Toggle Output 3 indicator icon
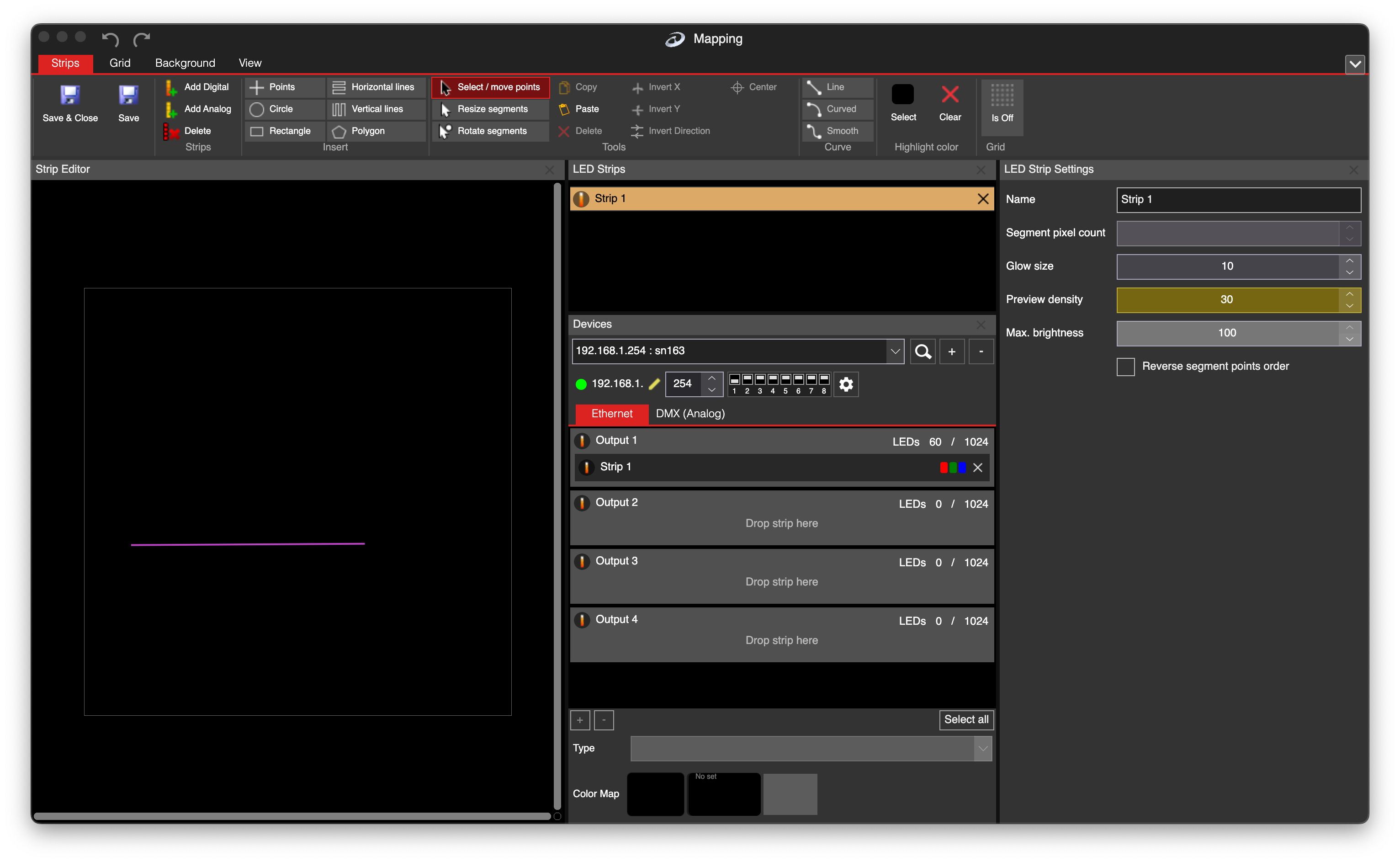Image resolution: width=1400 pixels, height=862 pixels. coord(582,562)
